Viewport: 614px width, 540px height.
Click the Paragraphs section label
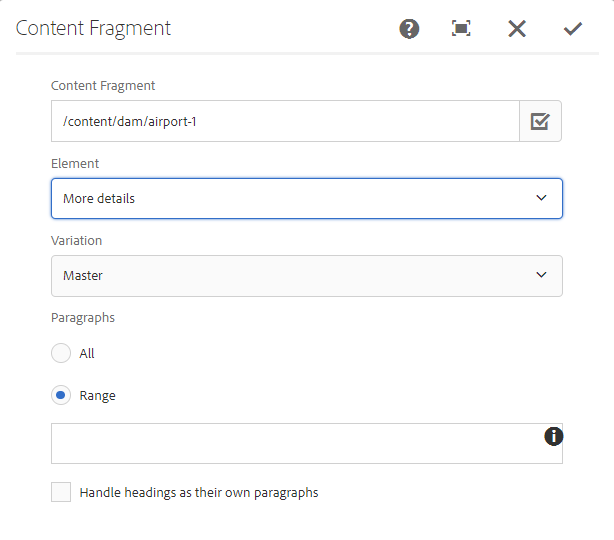[83, 317]
